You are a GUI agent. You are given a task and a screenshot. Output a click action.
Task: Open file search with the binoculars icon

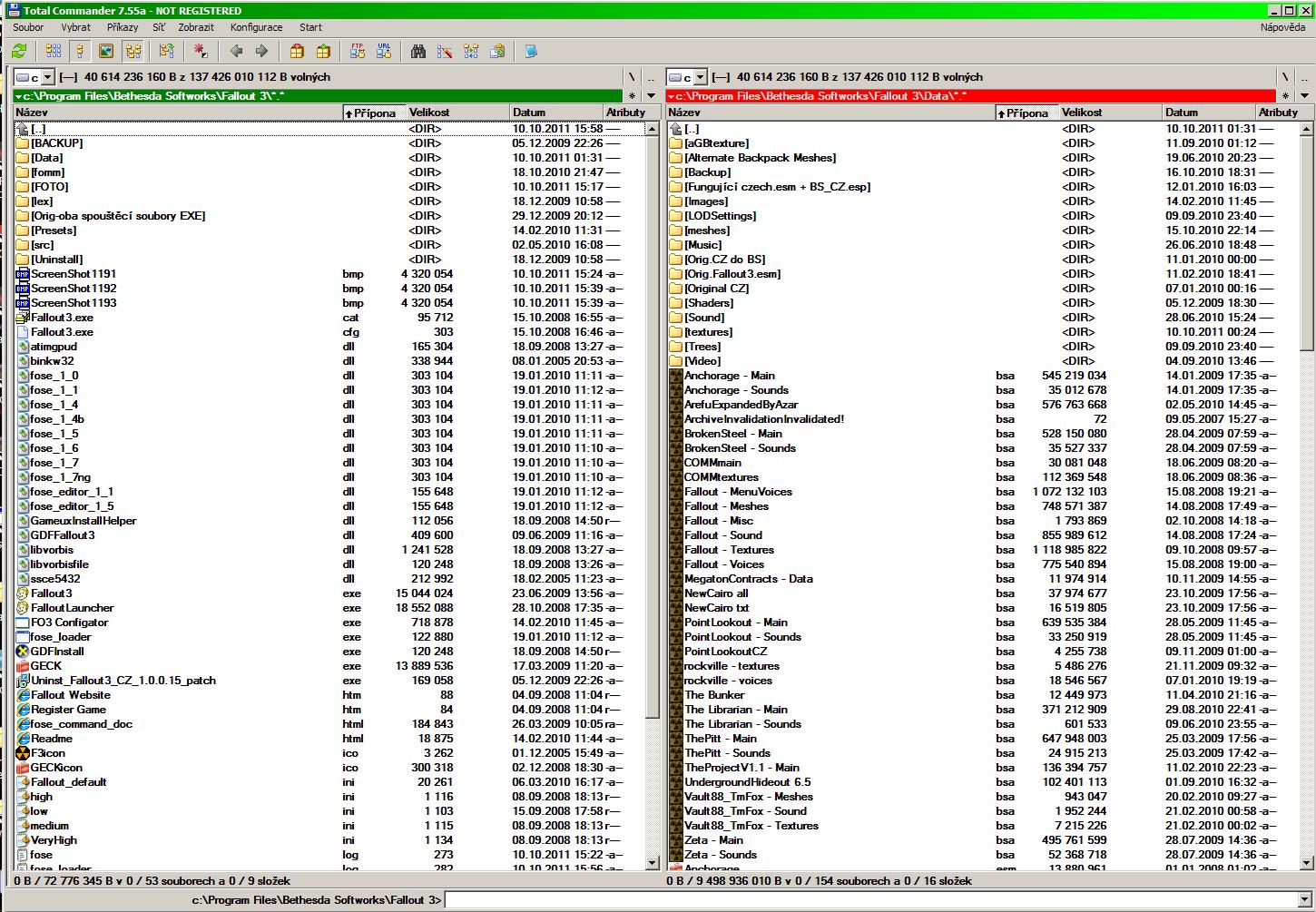pyautogui.click(x=418, y=52)
